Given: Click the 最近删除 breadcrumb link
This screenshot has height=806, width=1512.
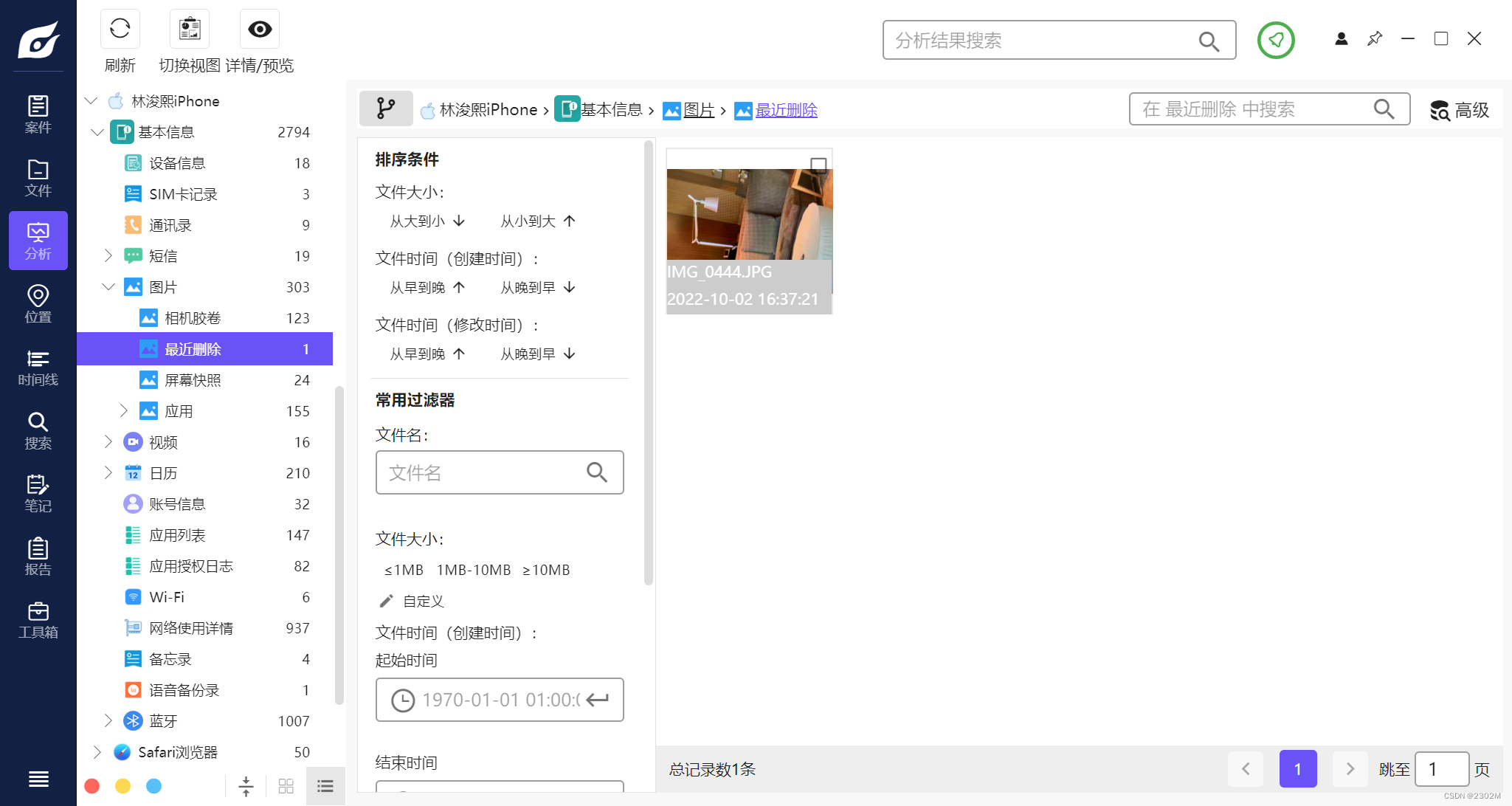Looking at the screenshot, I should (x=786, y=110).
